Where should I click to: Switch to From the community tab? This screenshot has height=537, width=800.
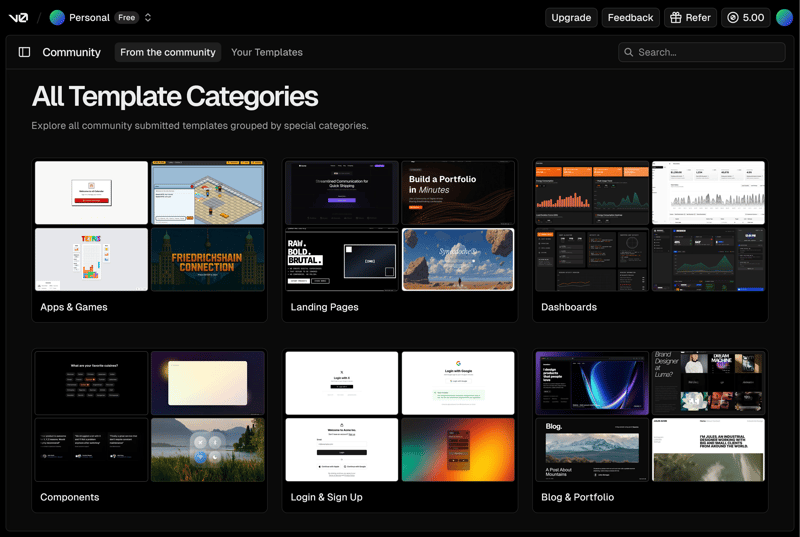167,52
